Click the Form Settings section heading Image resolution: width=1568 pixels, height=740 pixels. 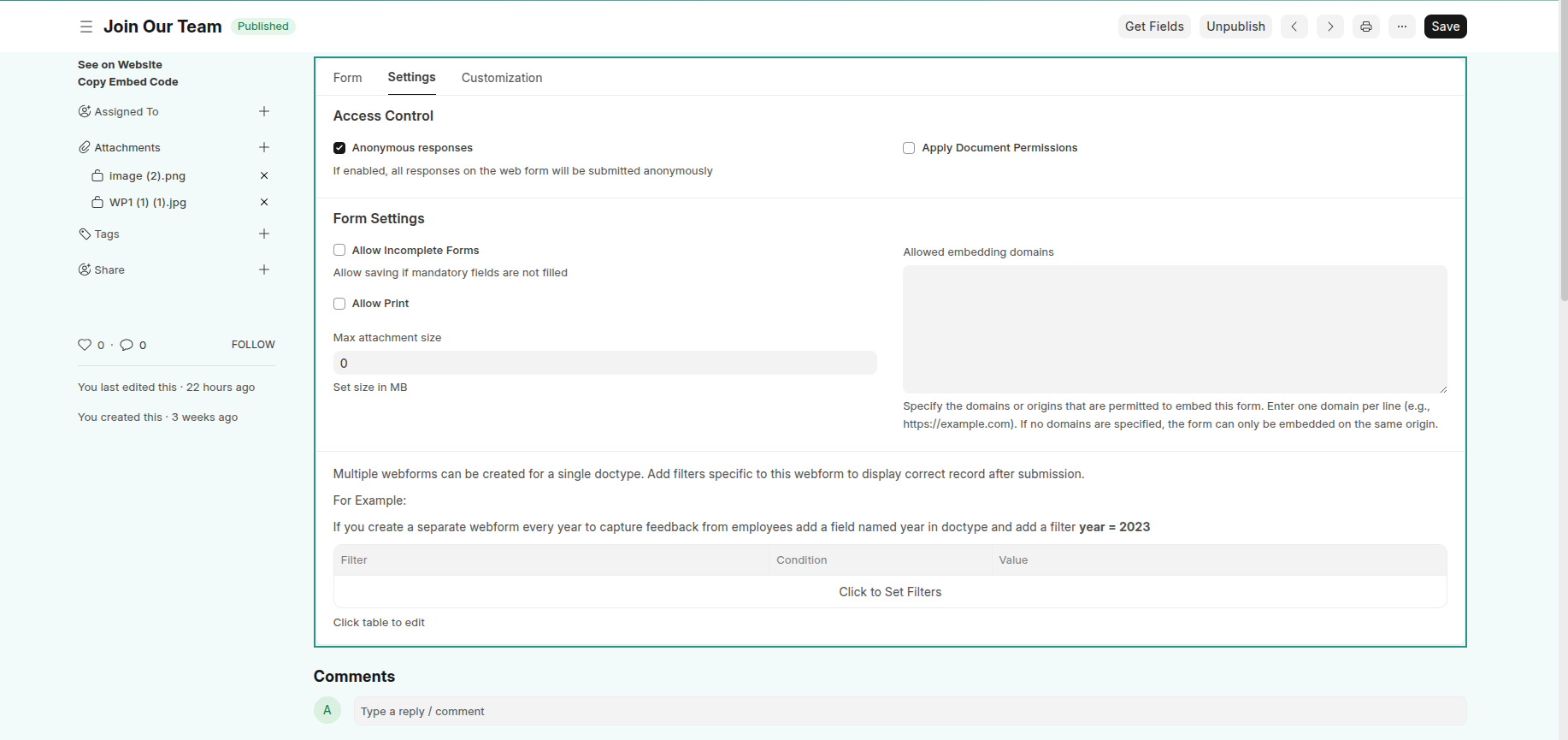click(x=379, y=218)
